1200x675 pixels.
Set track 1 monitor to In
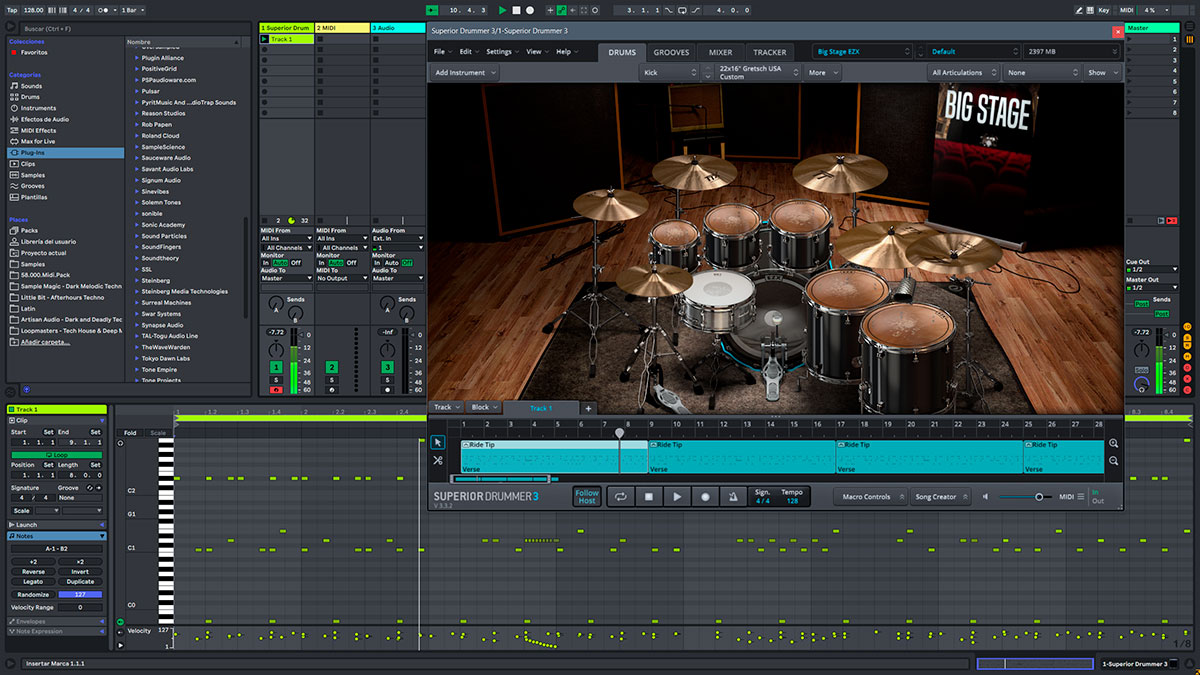266,262
